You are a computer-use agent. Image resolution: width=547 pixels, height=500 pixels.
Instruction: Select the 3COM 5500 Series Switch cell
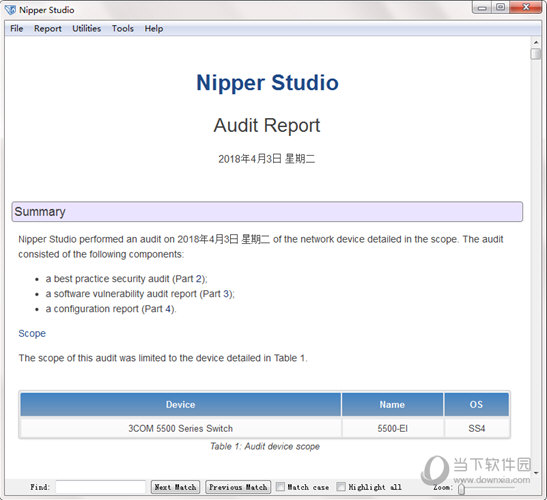[180, 428]
